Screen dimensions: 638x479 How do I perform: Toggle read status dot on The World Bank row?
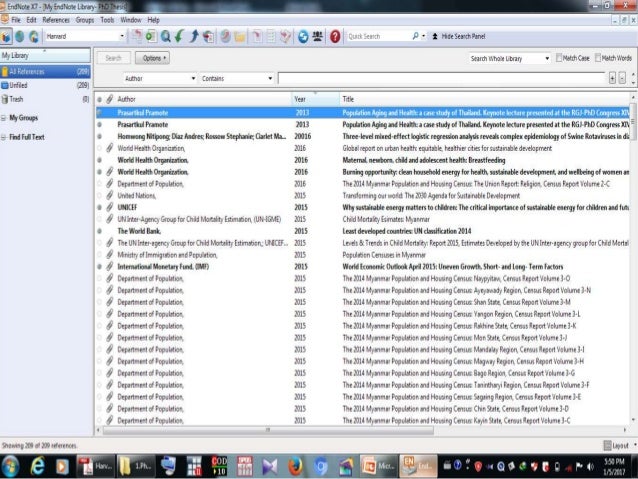[99, 231]
